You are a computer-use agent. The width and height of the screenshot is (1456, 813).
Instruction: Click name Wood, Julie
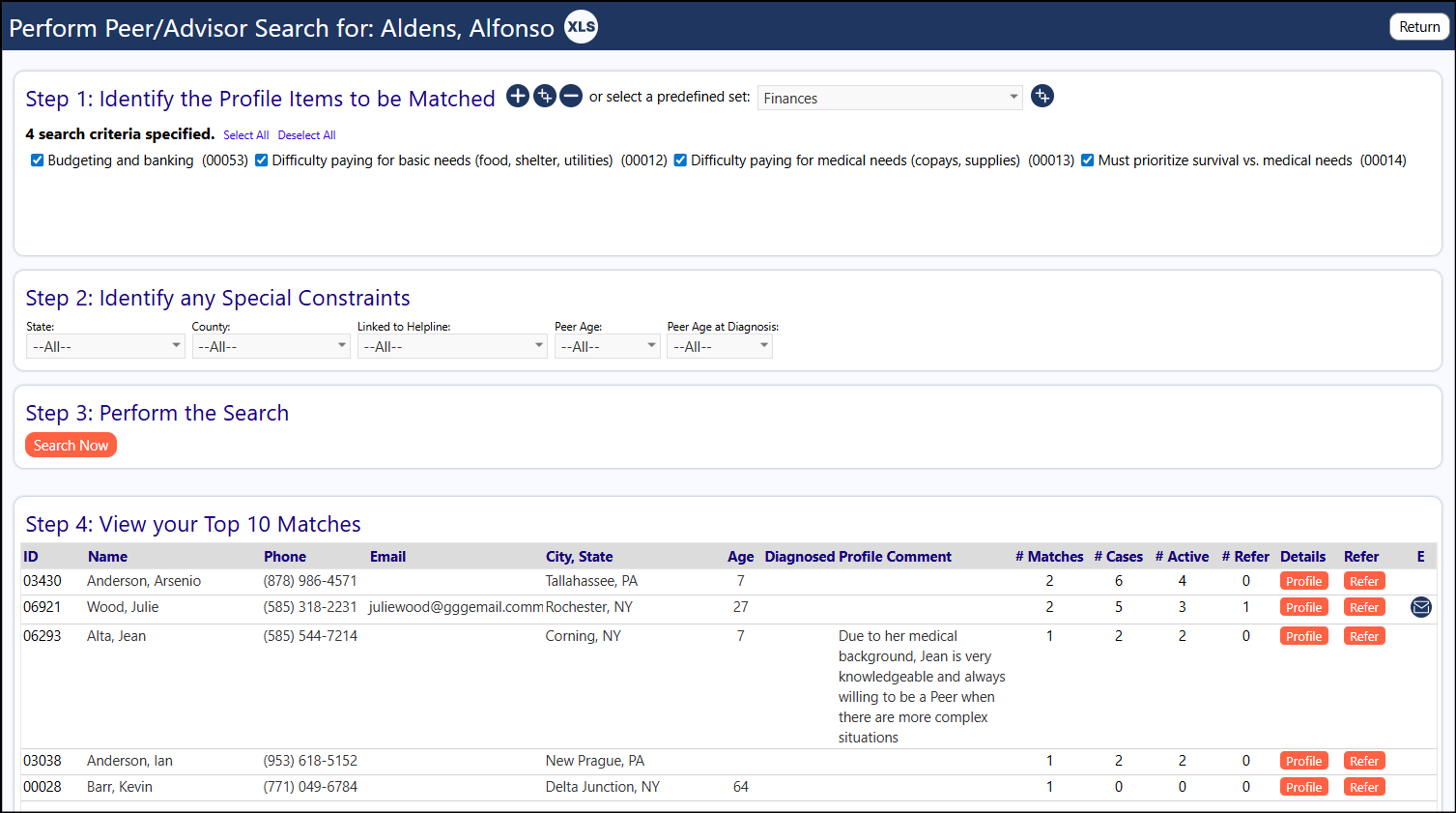coord(123,607)
